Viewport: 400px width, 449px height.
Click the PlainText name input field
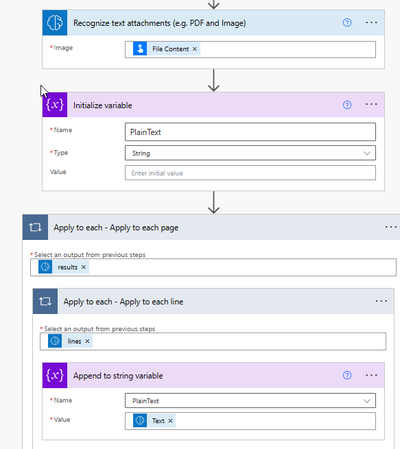coord(250,132)
